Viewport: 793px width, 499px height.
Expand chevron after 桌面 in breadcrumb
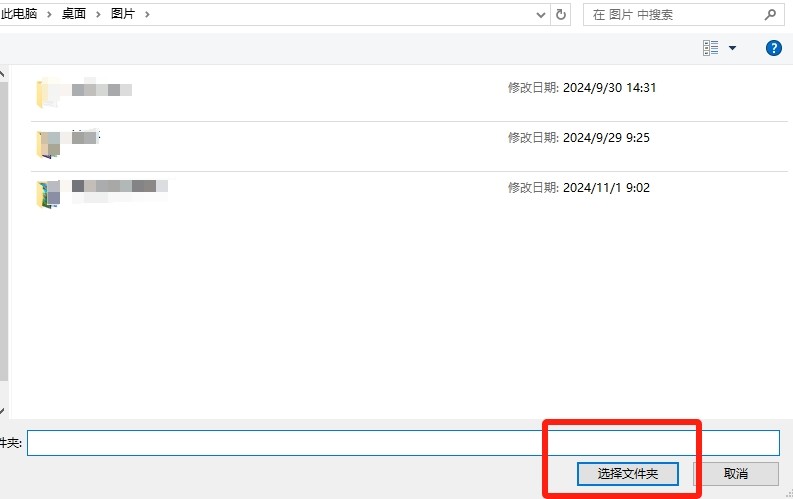[99, 15]
